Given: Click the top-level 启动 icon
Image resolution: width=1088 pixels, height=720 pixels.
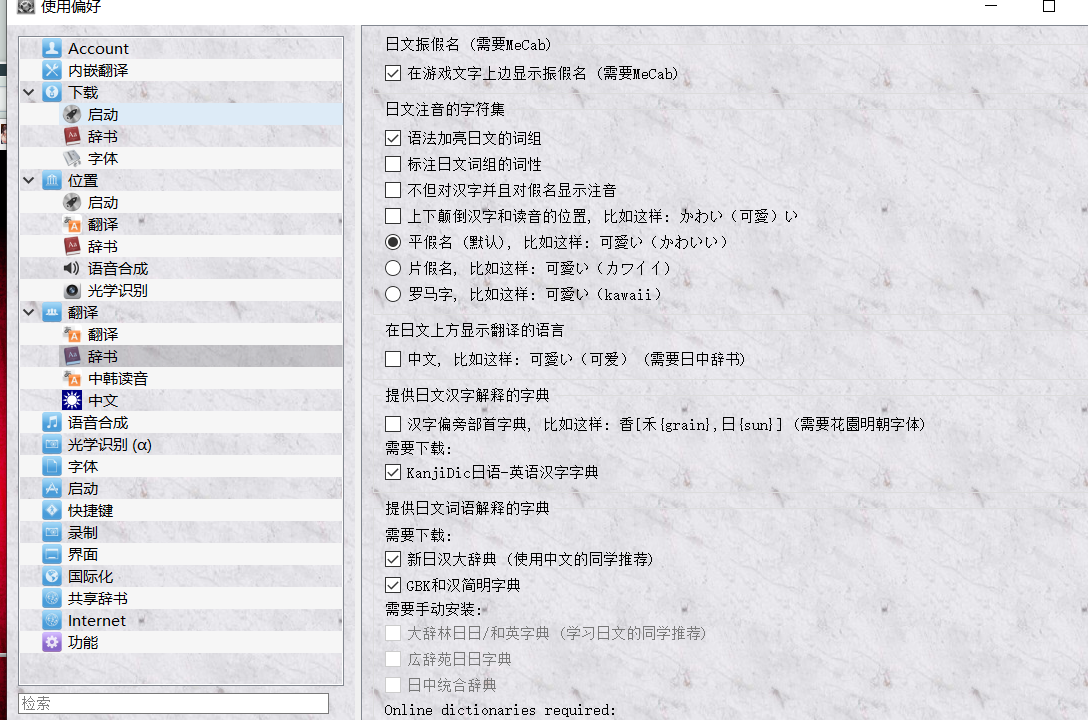Looking at the screenshot, I should (52, 488).
